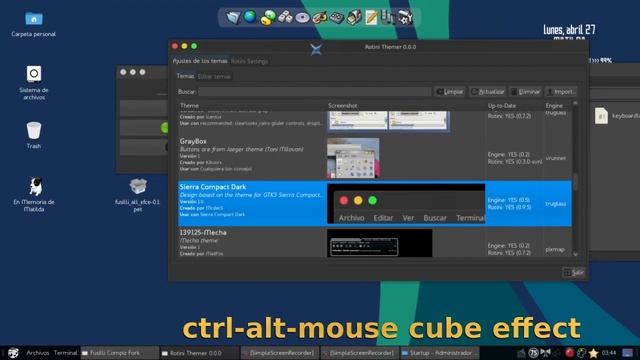Launch the paint palette dock icon
Screen dimensions: 640x360
click(x=320, y=18)
